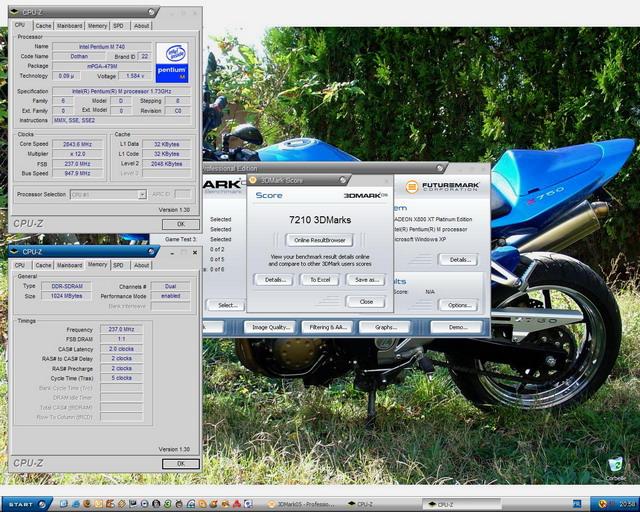Image resolution: width=640 pixels, height=512 pixels.
Task: Click Channels # value Dual
Action: (171, 286)
